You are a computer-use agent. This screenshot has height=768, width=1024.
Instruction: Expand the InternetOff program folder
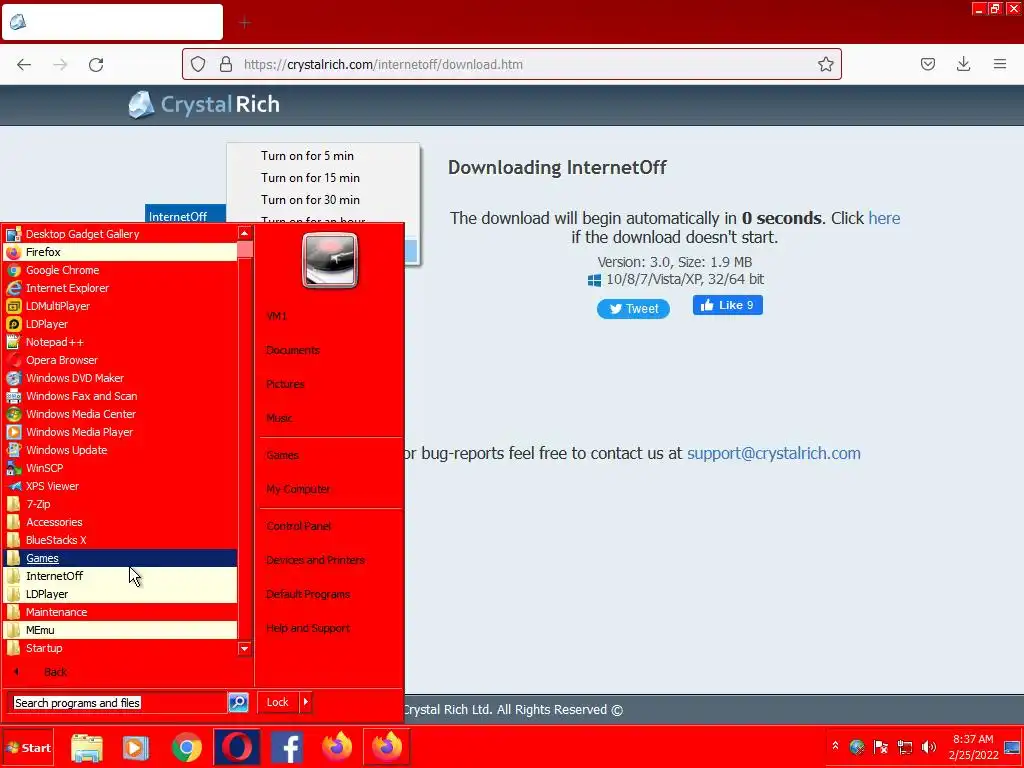(x=120, y=576)
